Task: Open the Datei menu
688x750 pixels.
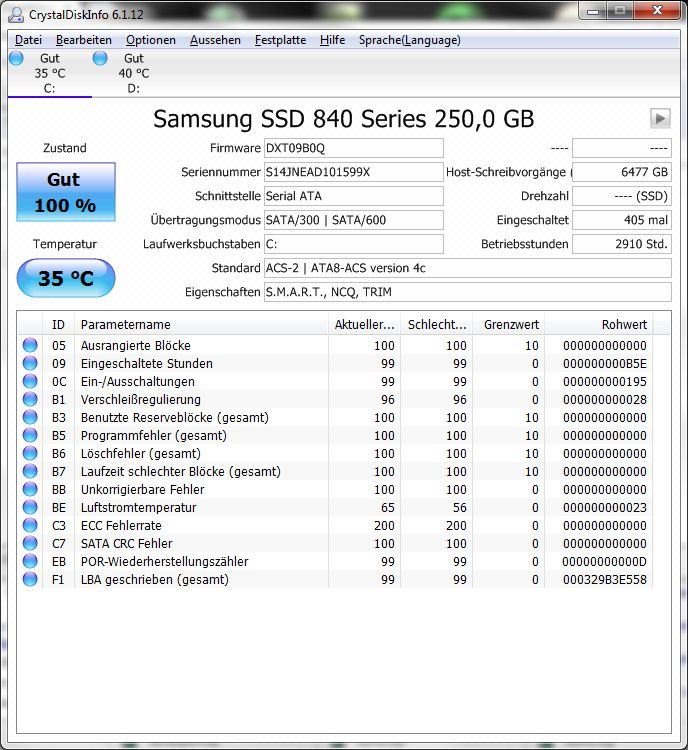Action: [x=28, y=40]
